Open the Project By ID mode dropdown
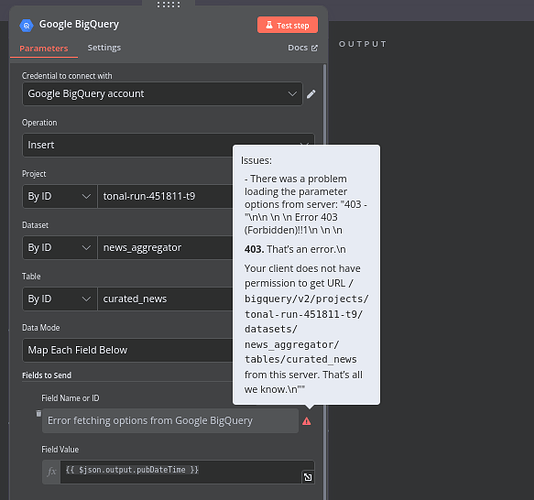This screenshot has width=534, height=500. pos(60,197)
